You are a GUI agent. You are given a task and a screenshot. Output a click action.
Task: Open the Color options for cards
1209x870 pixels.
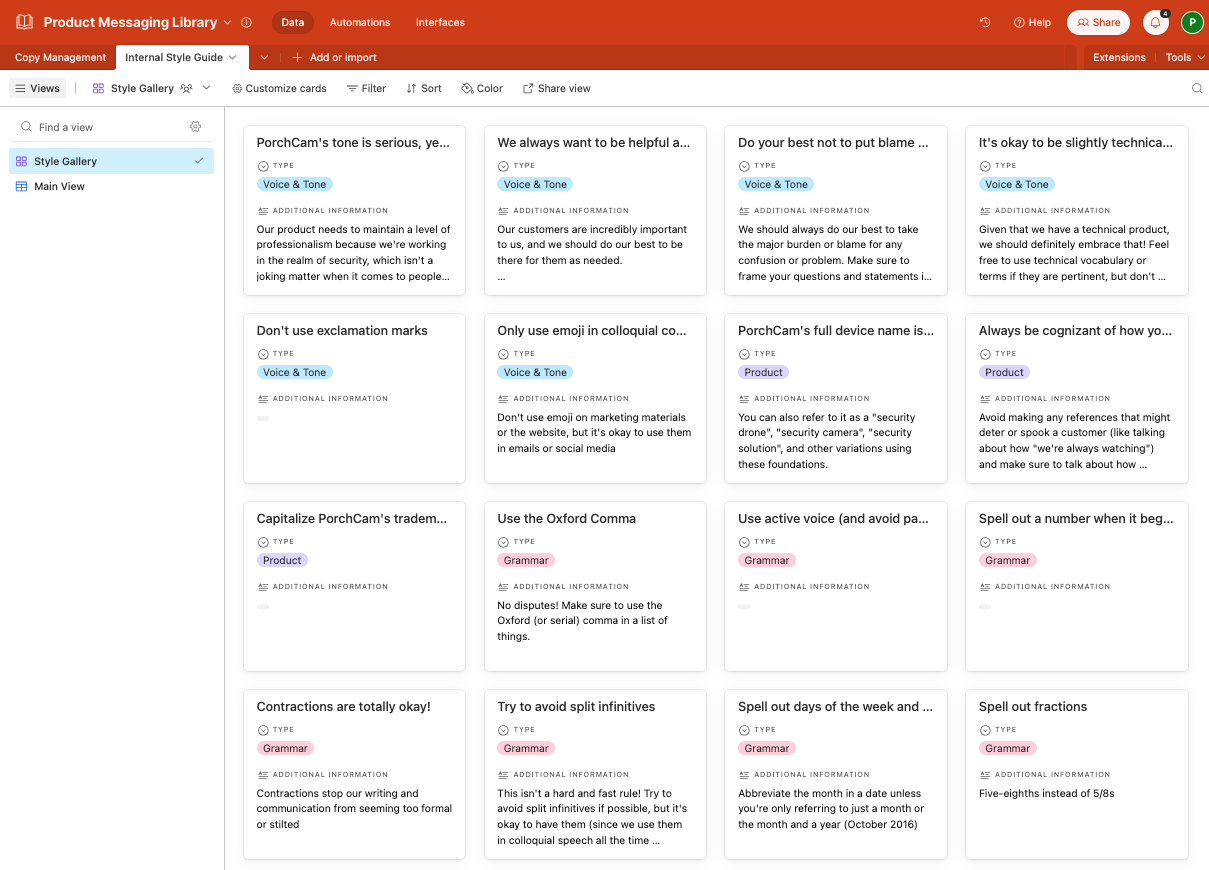482,88
